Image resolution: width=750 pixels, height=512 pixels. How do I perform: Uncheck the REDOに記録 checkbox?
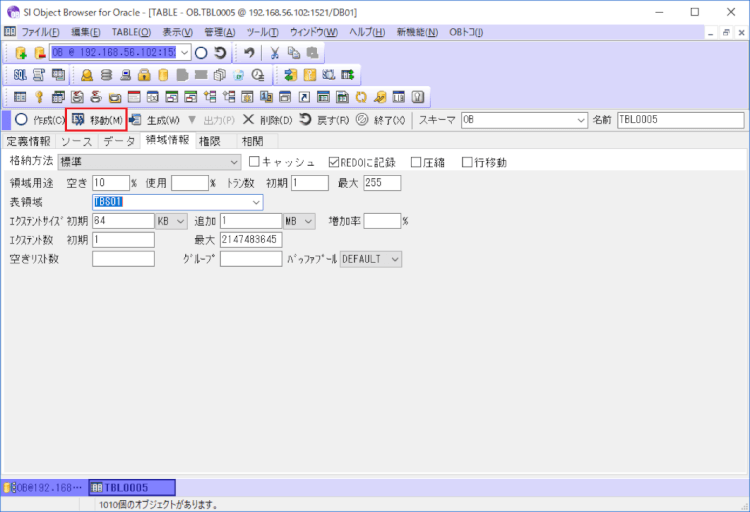point(334,162)
